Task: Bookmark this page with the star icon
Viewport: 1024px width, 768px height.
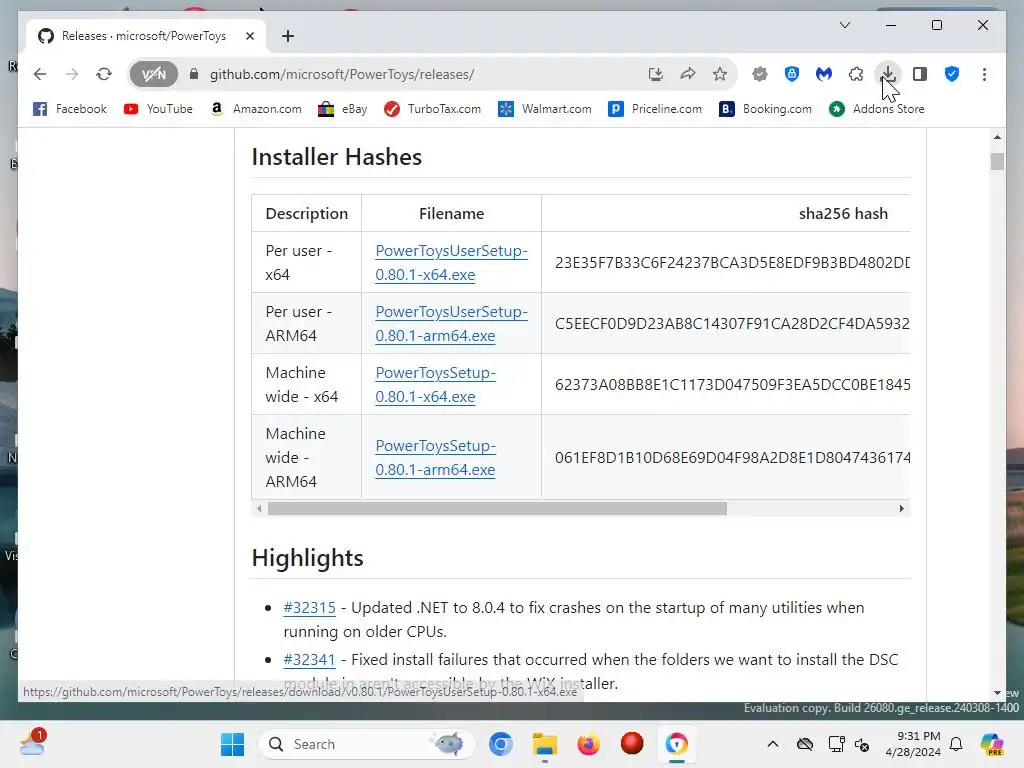Action: click(x=720, y=74)
